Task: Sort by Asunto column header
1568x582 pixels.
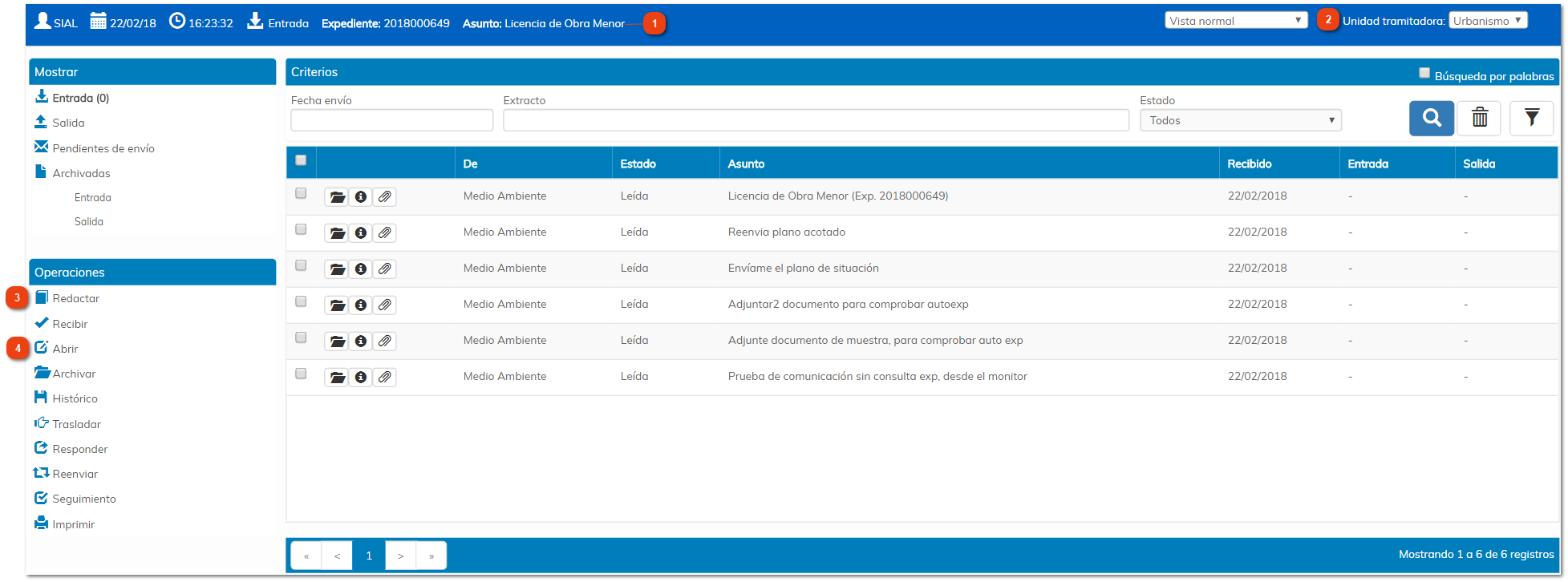Action: tap(746, 164)
